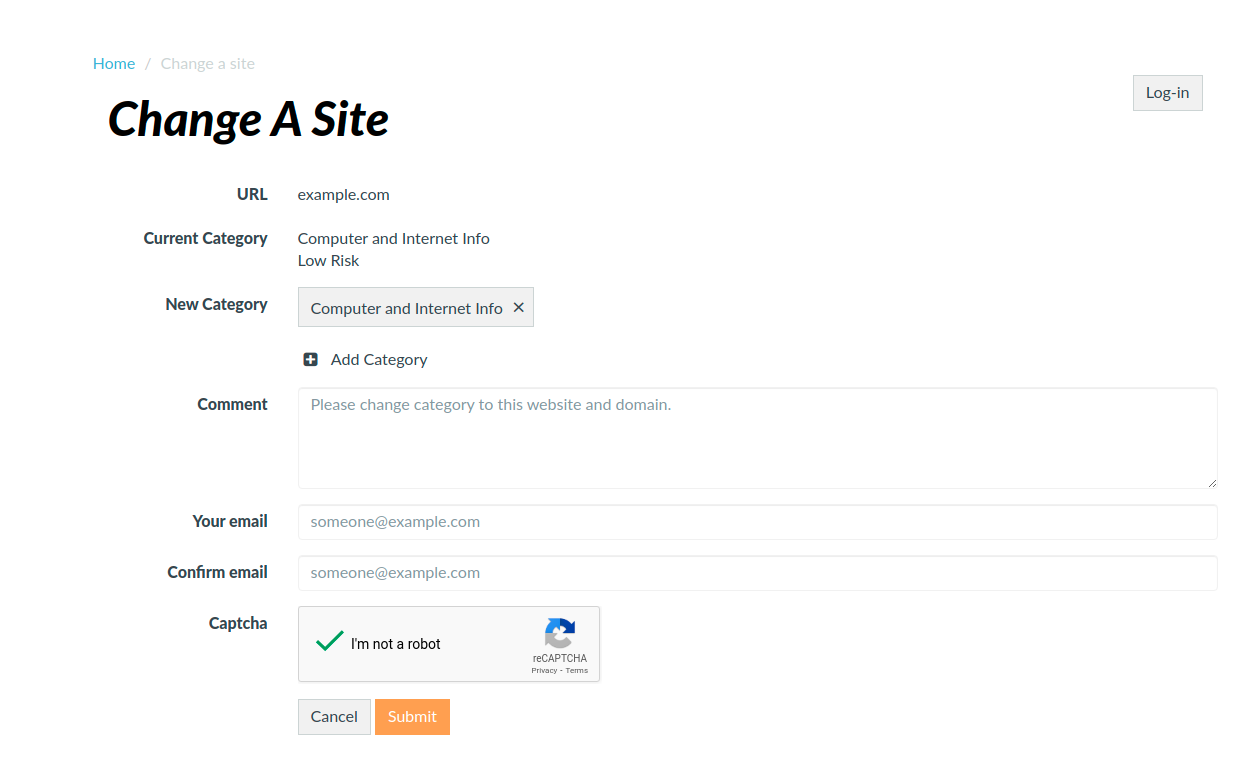Click the "Change a site" breadcrumb item

tap(207, 63)
